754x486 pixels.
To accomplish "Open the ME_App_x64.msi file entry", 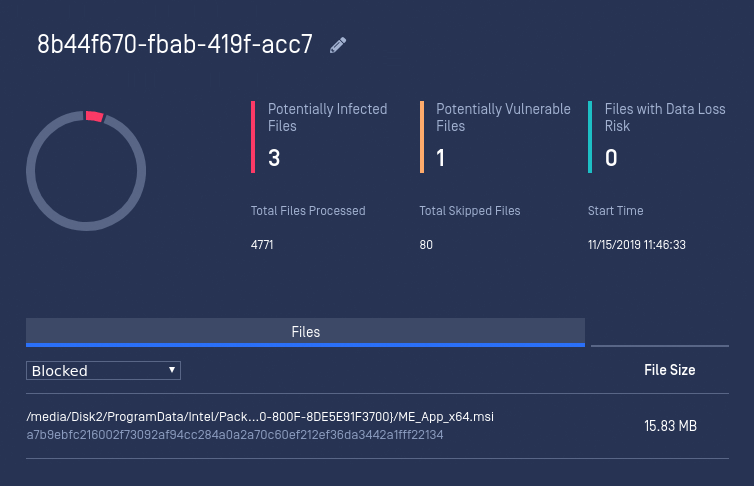I will 260,417.
